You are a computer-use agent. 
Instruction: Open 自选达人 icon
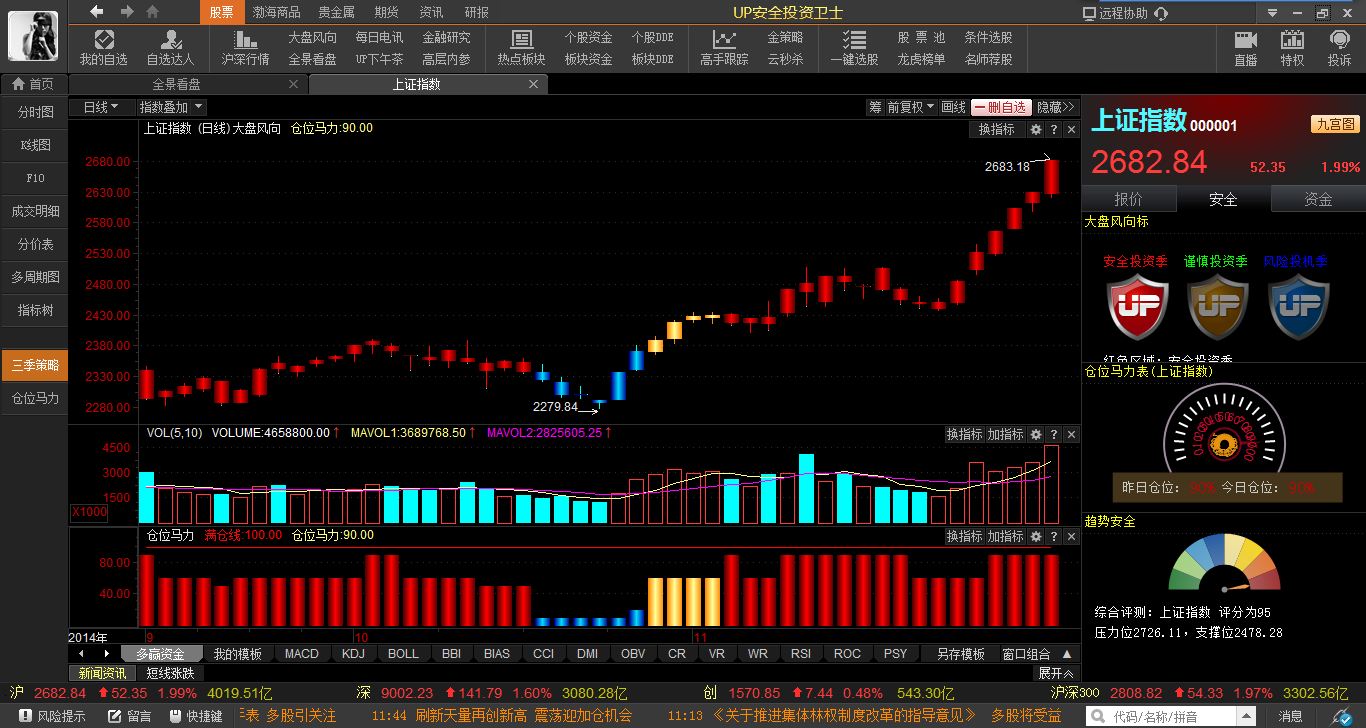170,47
